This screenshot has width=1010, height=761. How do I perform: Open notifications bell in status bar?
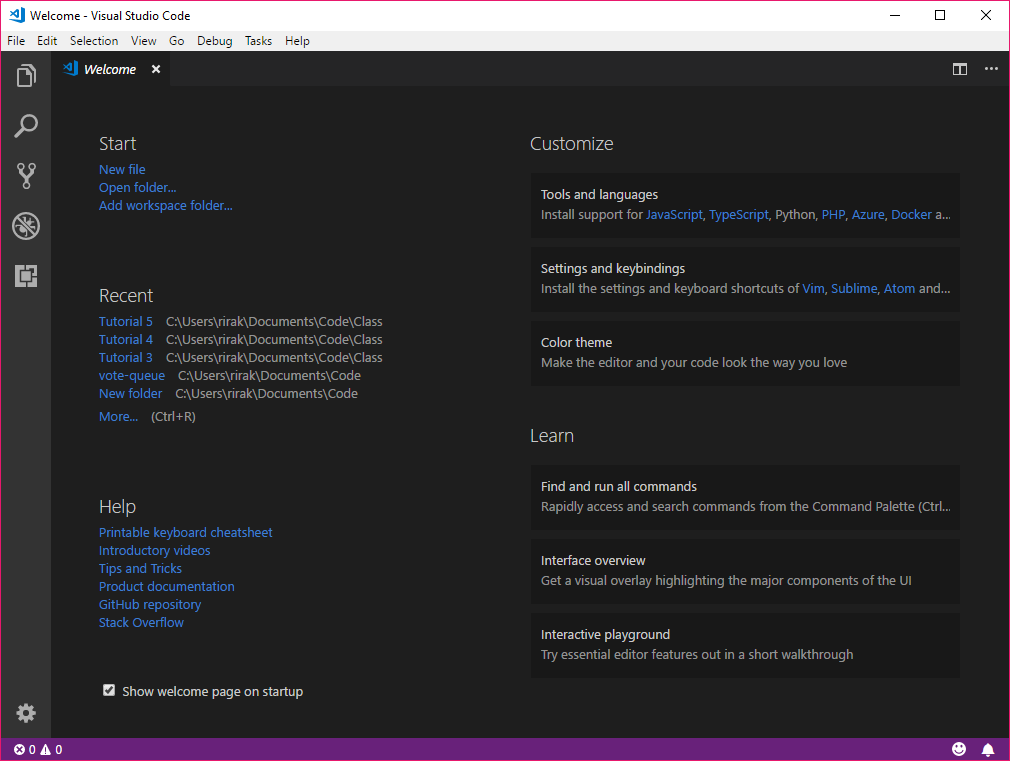click(x=988, y=748)
